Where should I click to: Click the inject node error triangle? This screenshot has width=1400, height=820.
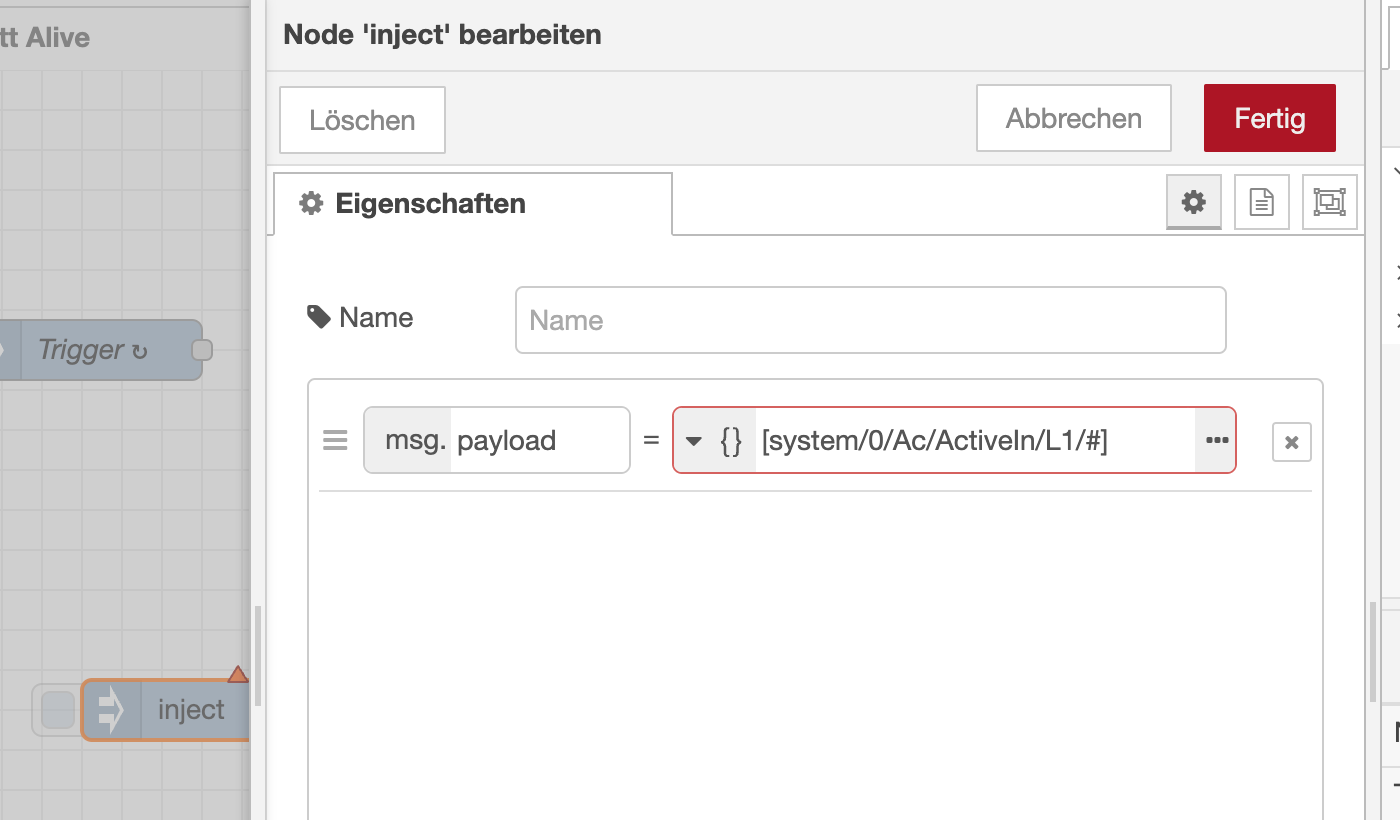tap(238, 675)
